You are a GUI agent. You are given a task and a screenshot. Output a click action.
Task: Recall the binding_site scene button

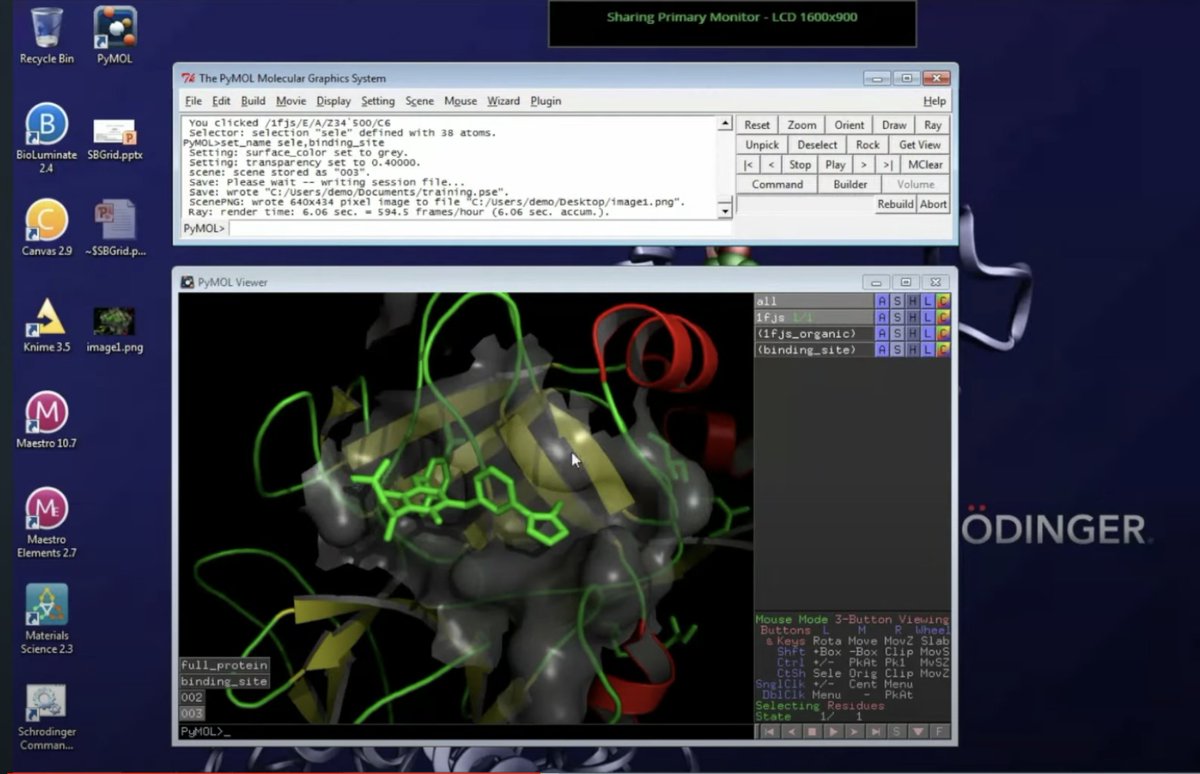(x=224, y=681)
